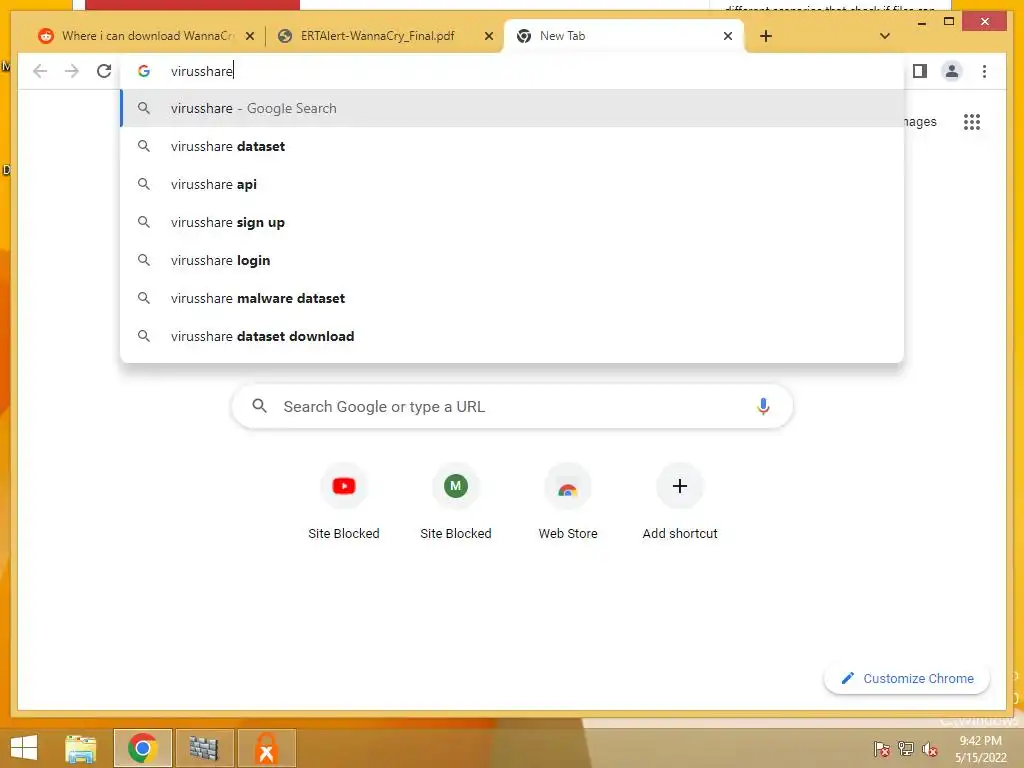This screenshot has width=1024, height=768.
Task: Click the muted volume tray icon
Action: pyautogui.click(x=929, y=749)
